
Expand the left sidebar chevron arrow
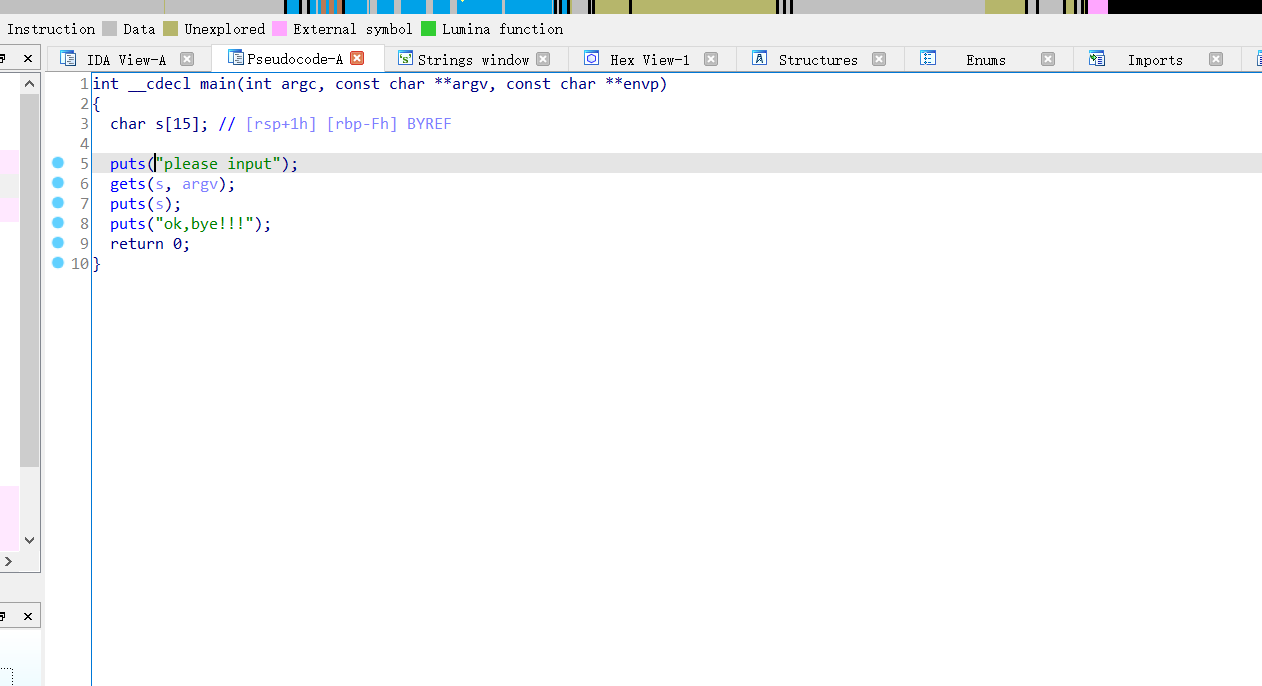[x=8, y=560]
